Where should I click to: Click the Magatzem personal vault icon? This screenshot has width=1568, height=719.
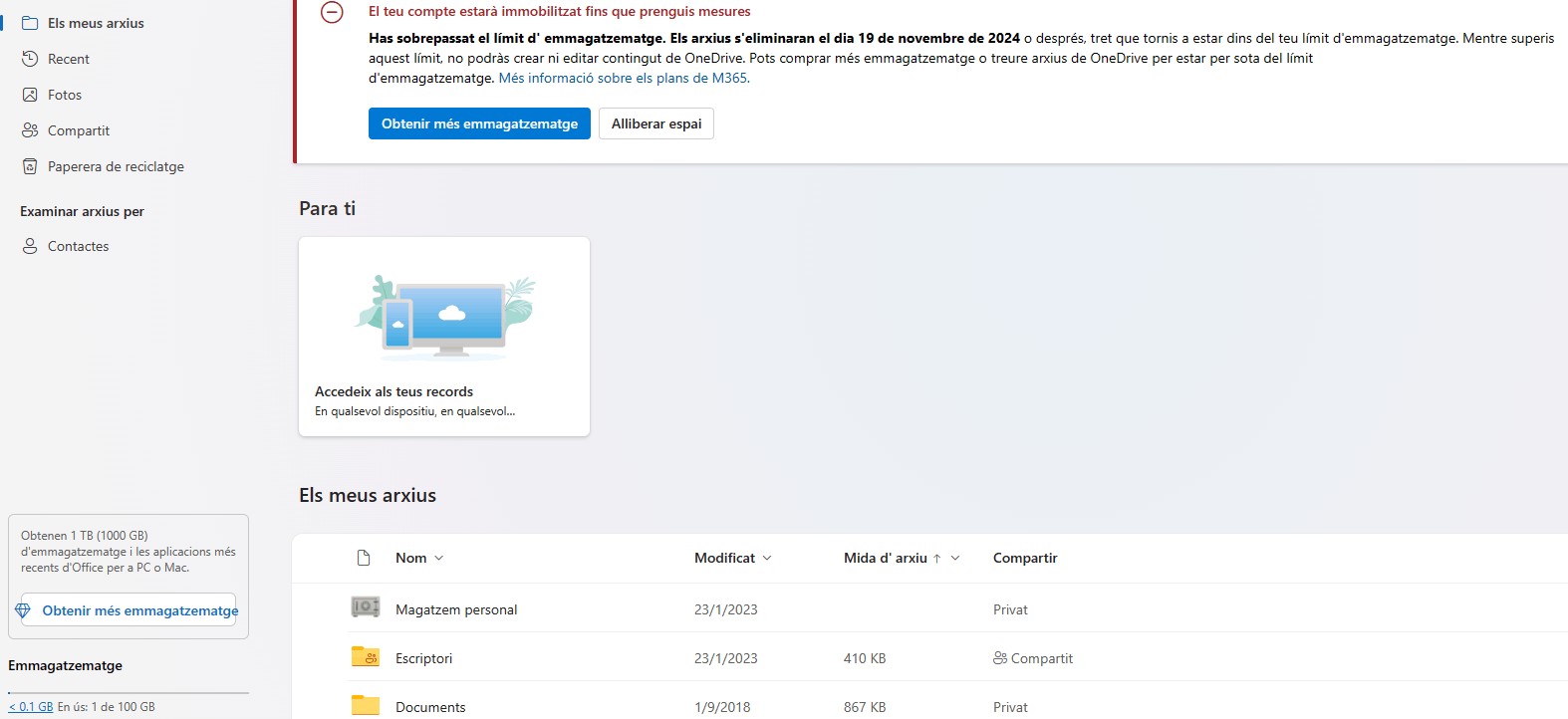click(366, 606)
